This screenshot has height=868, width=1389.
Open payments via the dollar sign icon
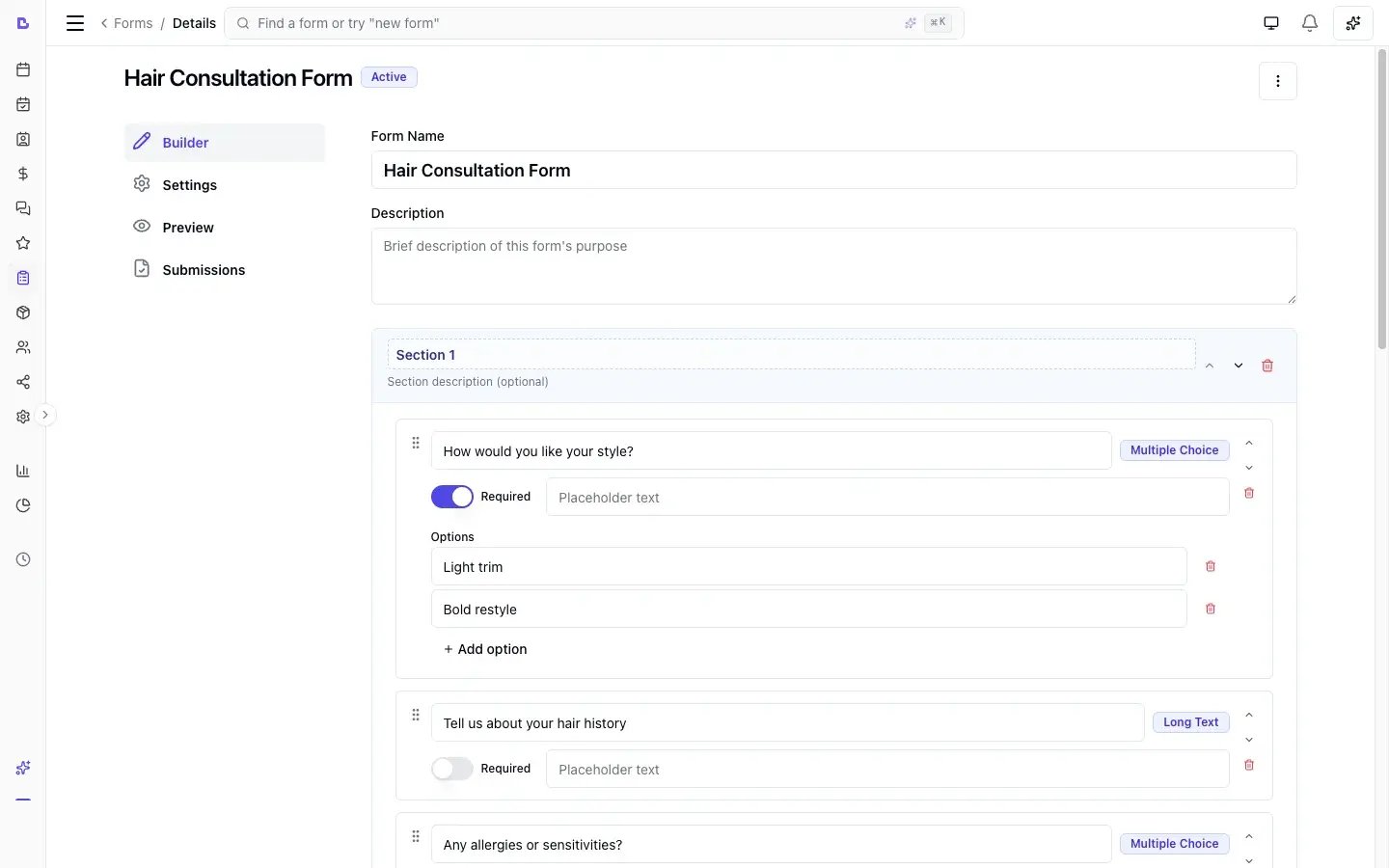[23, 174]
